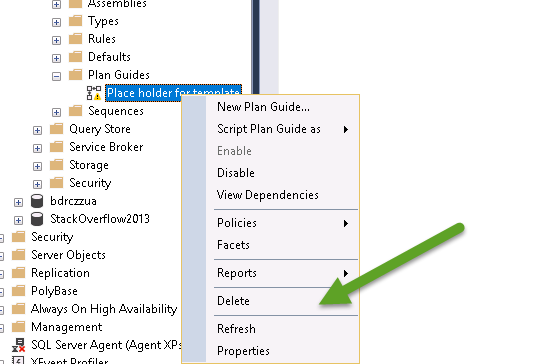Select the bdrczzua database label
The width and height of the screenshot is (558, 364).
(x=73, y=201)
